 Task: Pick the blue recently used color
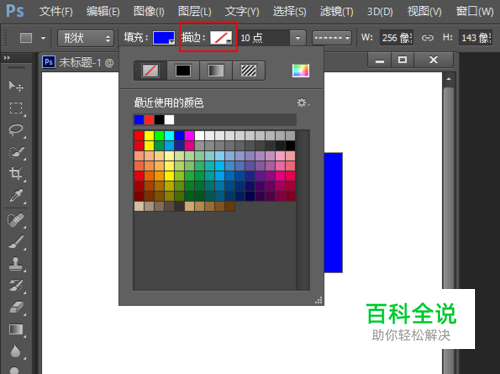click(139, 120)
